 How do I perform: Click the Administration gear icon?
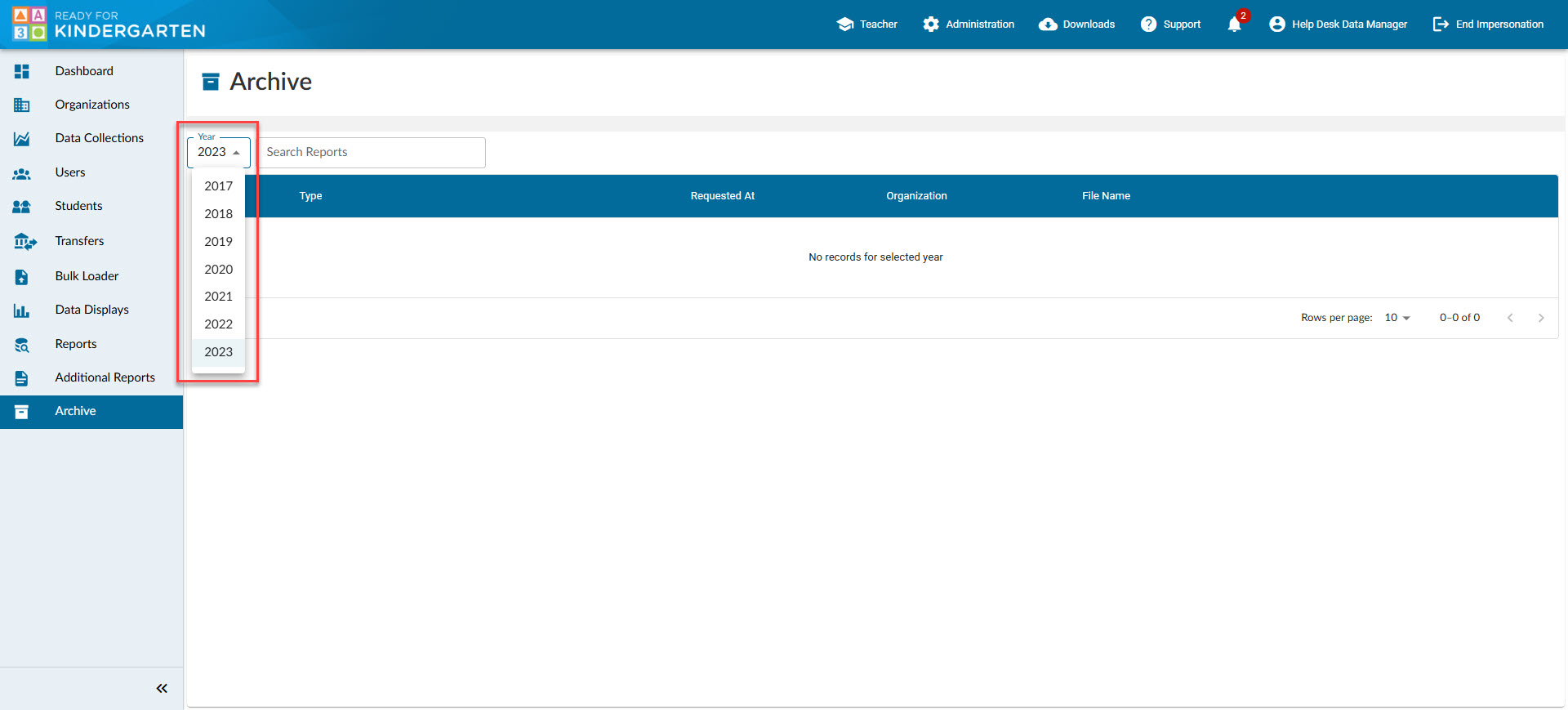931,25
